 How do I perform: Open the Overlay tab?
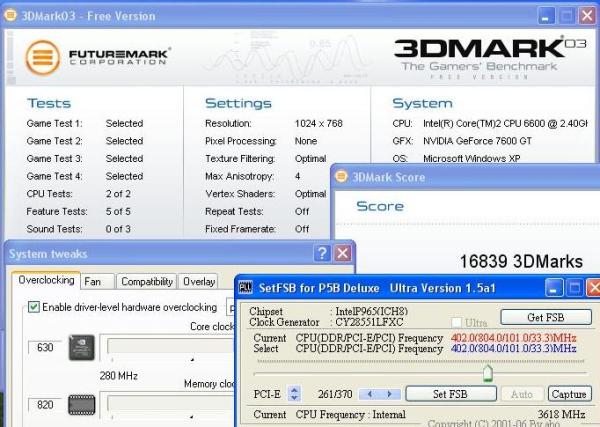[x=199, y=282]
